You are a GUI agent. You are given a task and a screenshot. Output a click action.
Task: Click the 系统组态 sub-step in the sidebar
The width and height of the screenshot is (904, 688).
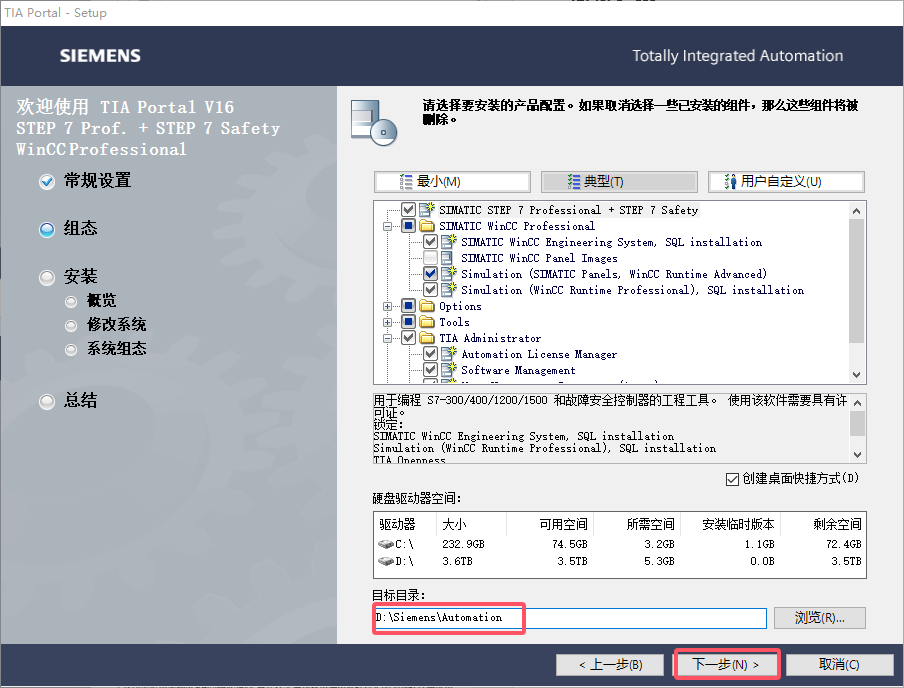116,348
